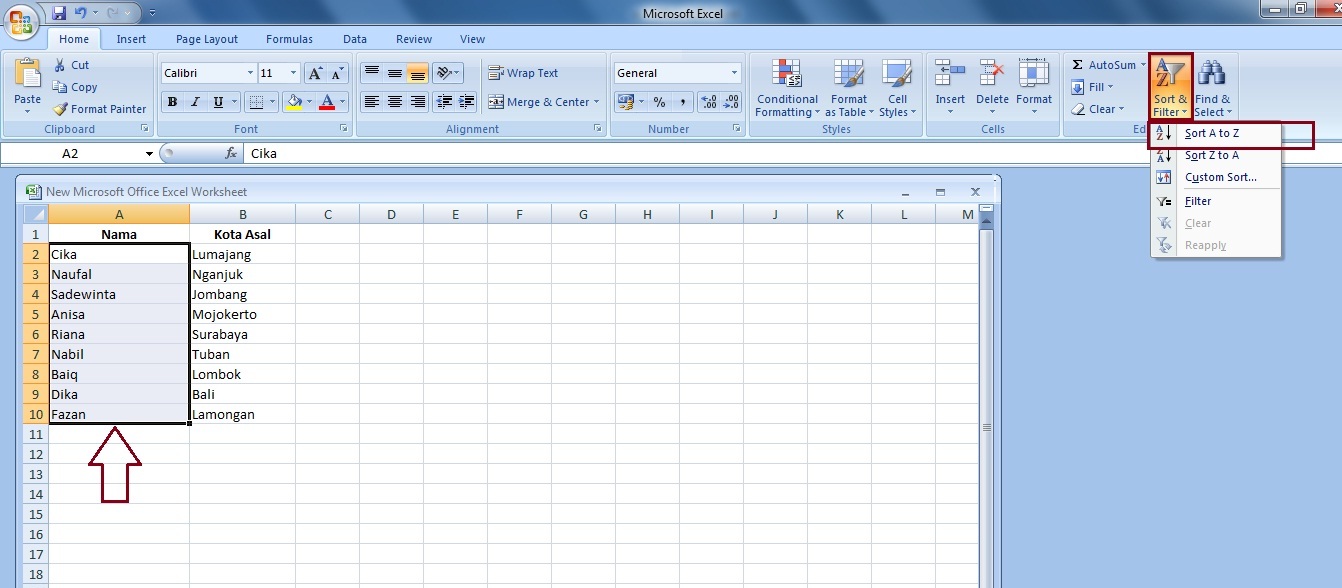Screen dimensions: 1342x588
Task: Switch to the Page Layout tab
Action: (x=207, y=39)
